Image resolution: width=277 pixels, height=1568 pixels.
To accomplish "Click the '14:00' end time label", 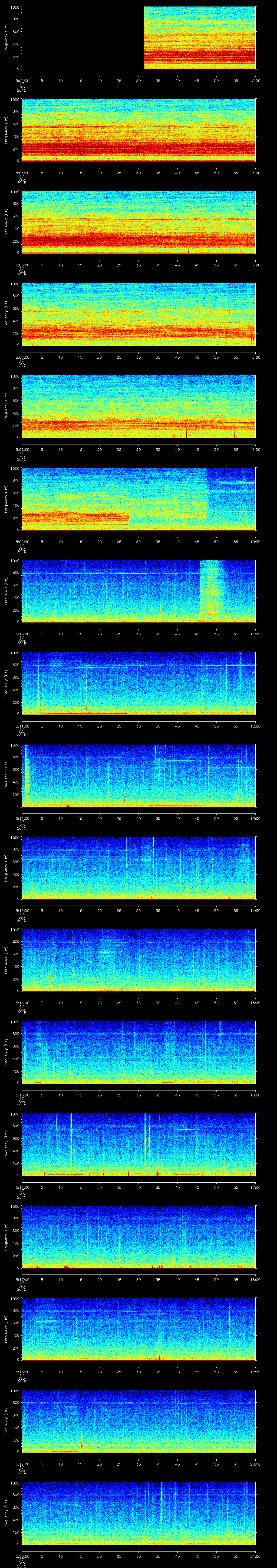I will 255,910.
